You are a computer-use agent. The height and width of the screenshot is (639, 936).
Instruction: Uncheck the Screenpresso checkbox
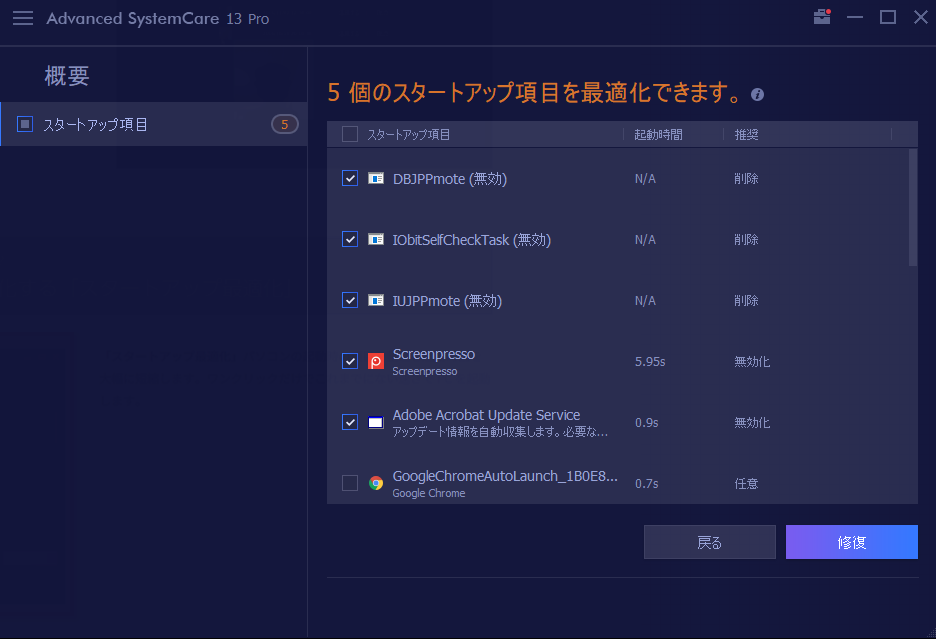click(x=350, y=361)
